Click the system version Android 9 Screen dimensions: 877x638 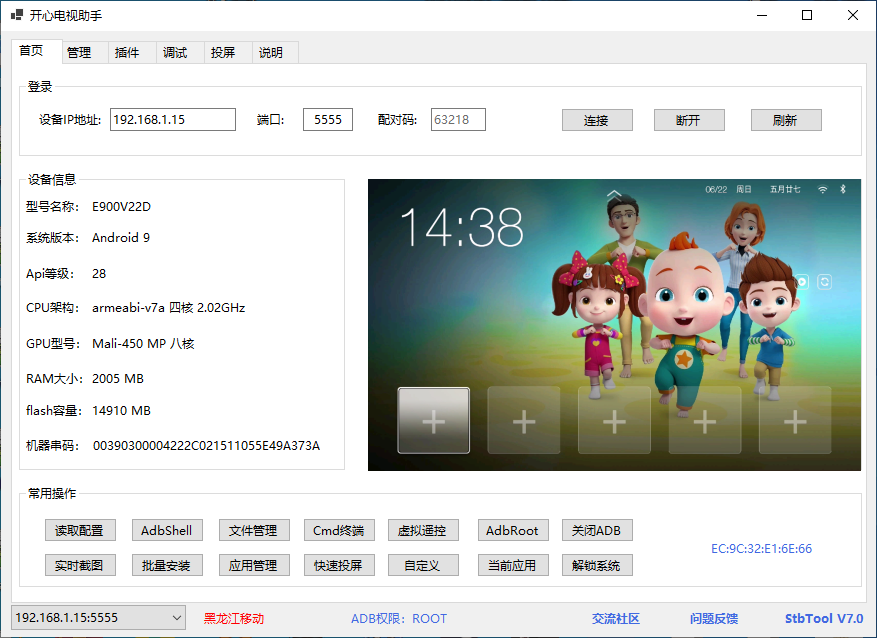point(121,238)
